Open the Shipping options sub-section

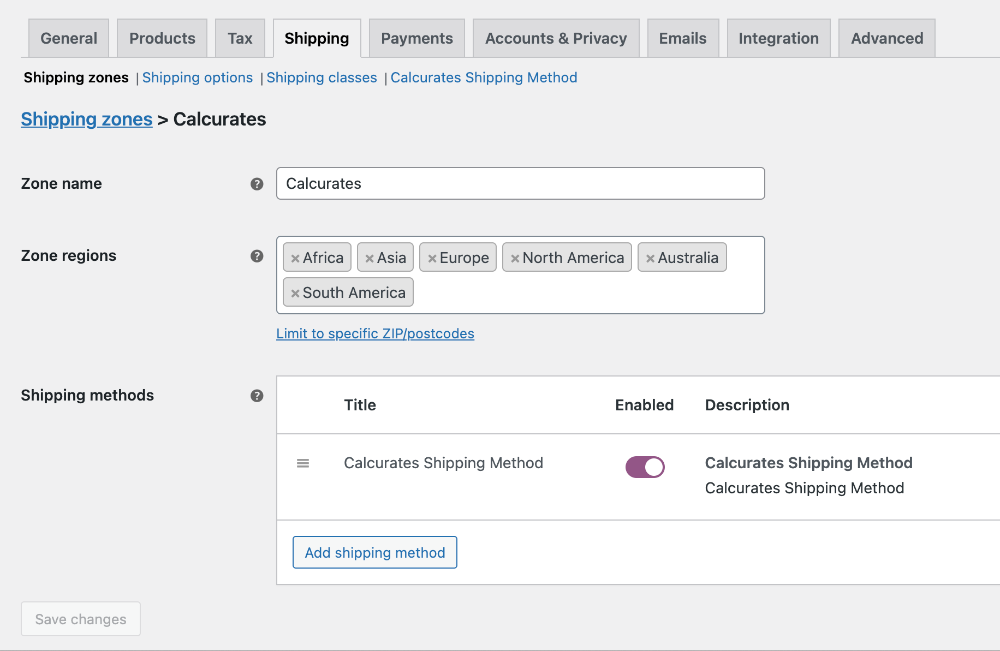198,78
